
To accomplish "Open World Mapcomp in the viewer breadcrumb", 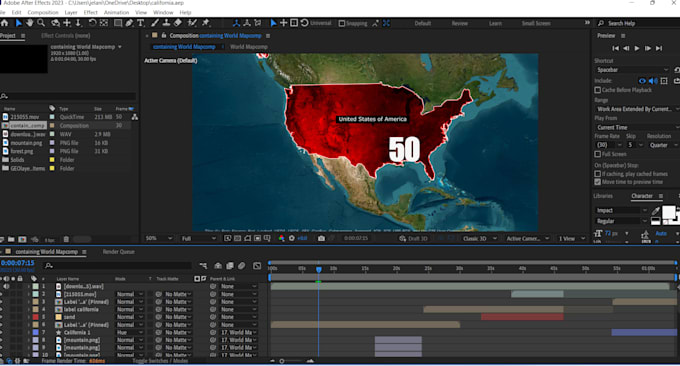I will (x=248, y=46).
